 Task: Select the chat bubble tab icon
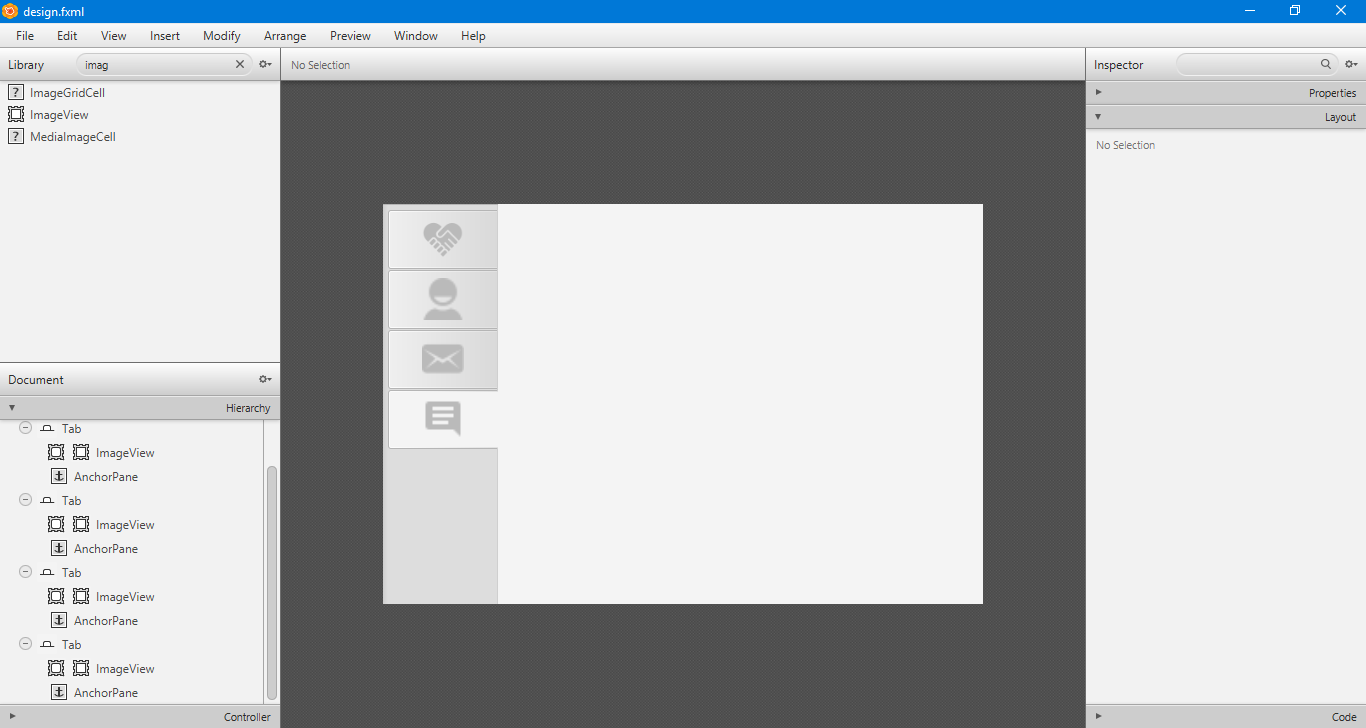pyautogui.click(x=442, y=418)
